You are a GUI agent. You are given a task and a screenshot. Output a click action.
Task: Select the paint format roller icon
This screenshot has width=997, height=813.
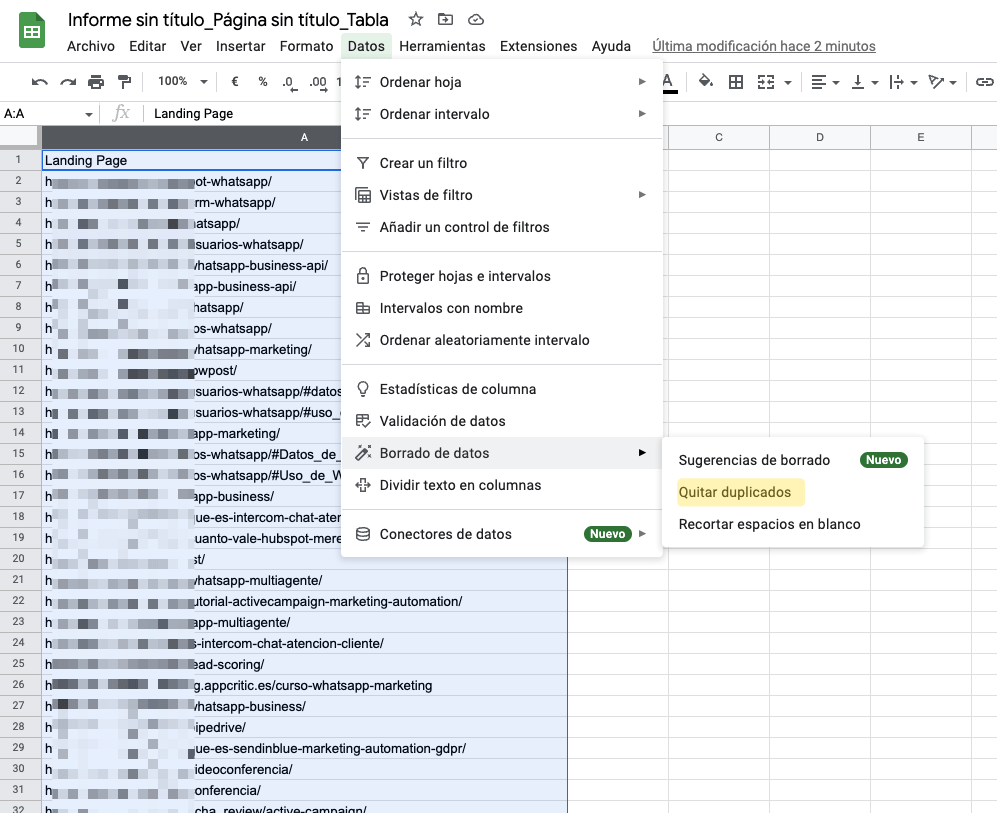(124, 82)
